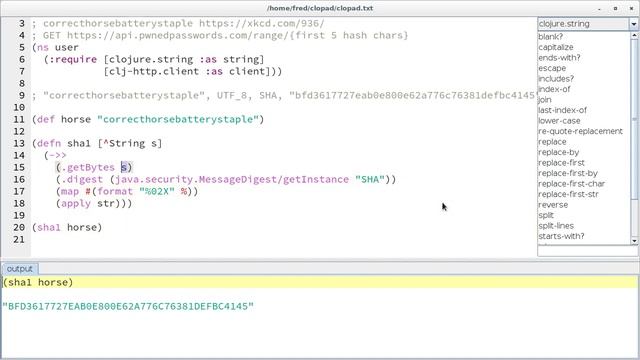Select 'includes?' in the function list

tap(556, 79)
